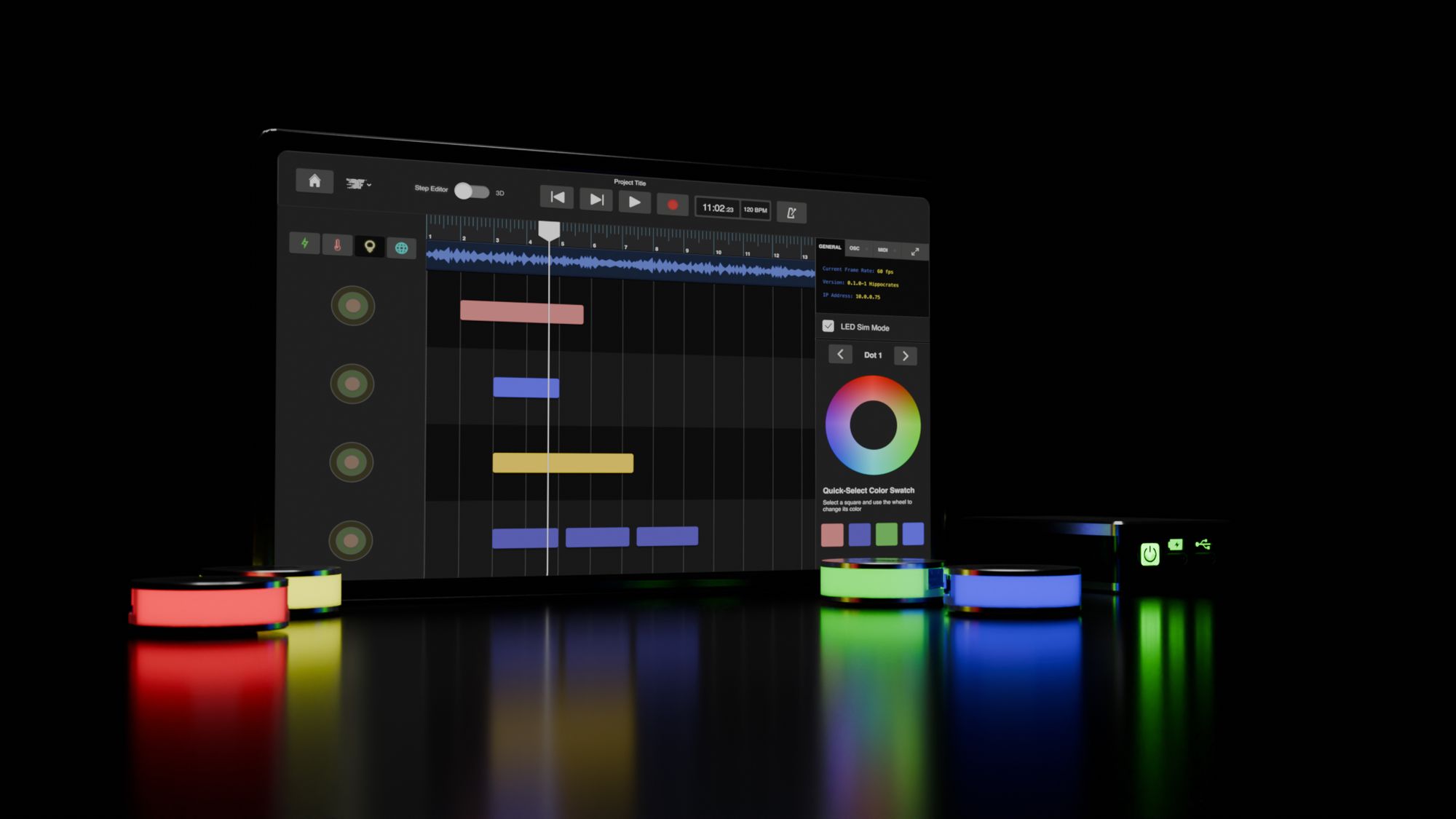Select the teal globe icon
Viewport: 1456px width, 819px height.
tap(401, 248)
